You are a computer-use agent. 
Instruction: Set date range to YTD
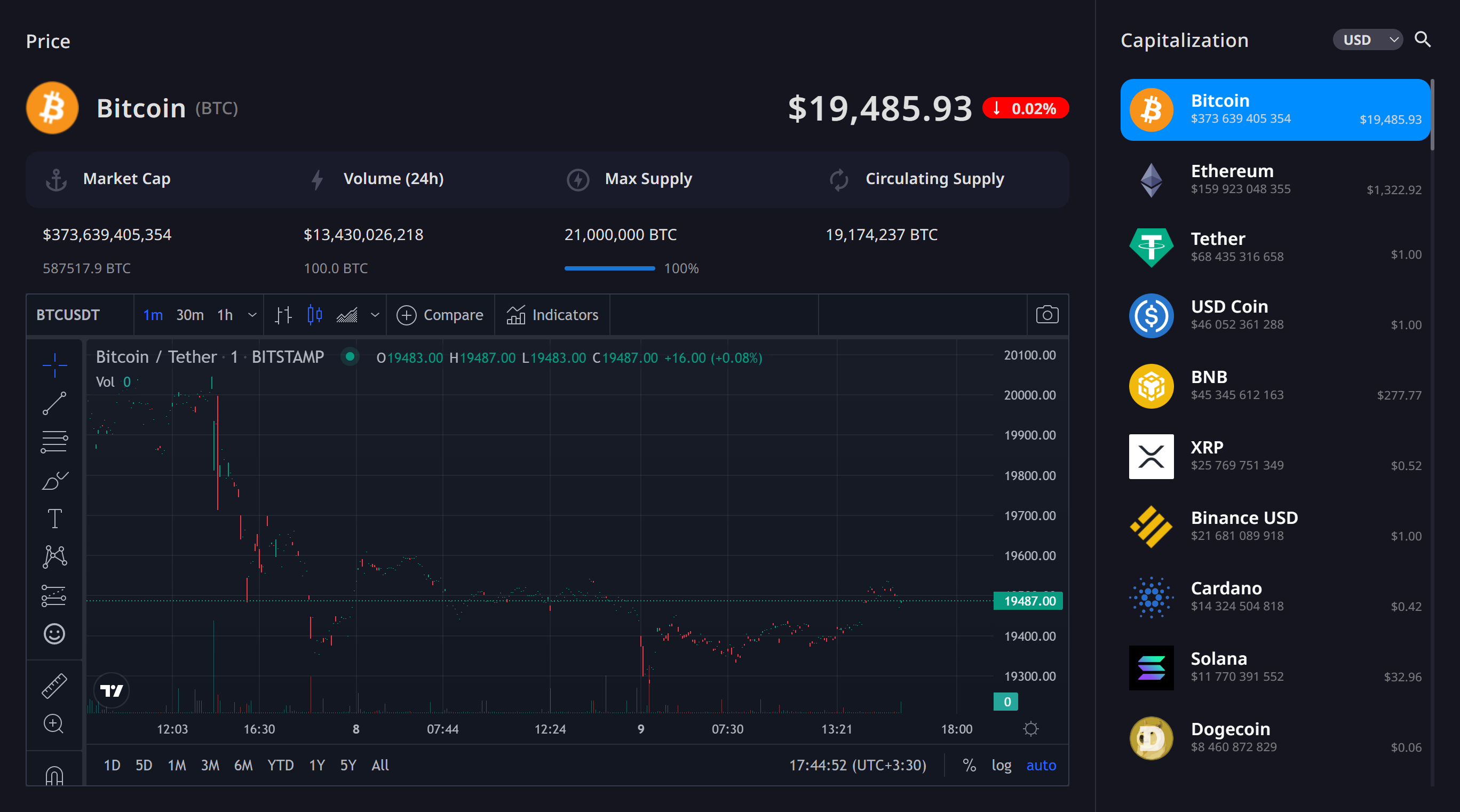(x=280, y=765)
